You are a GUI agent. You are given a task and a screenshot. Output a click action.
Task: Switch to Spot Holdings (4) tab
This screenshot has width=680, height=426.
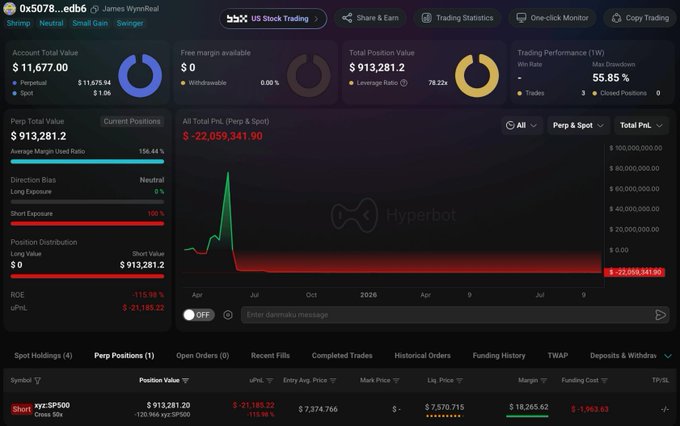pyautogui.click(x=43, y=356)
